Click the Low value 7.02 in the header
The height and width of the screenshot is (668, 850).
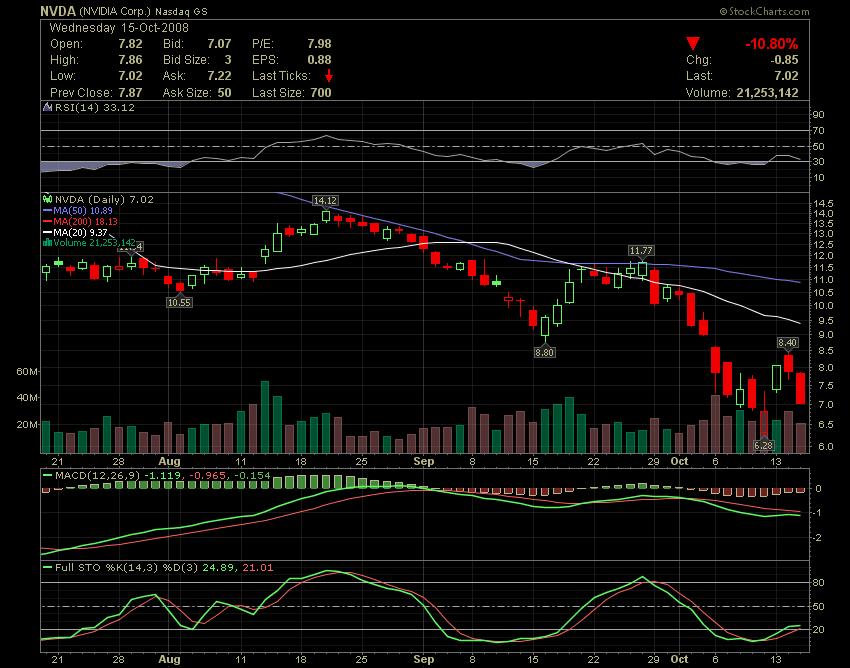(x=130, y=76)
